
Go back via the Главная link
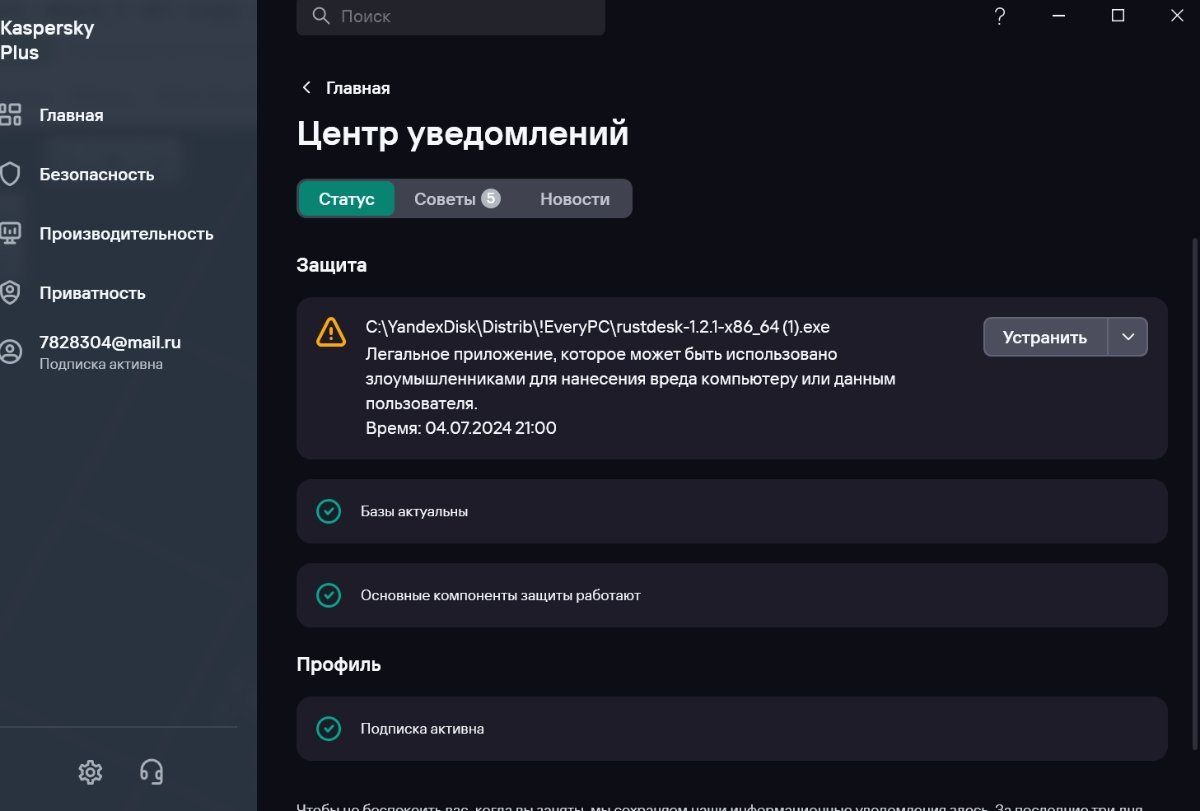pos(346,88)
